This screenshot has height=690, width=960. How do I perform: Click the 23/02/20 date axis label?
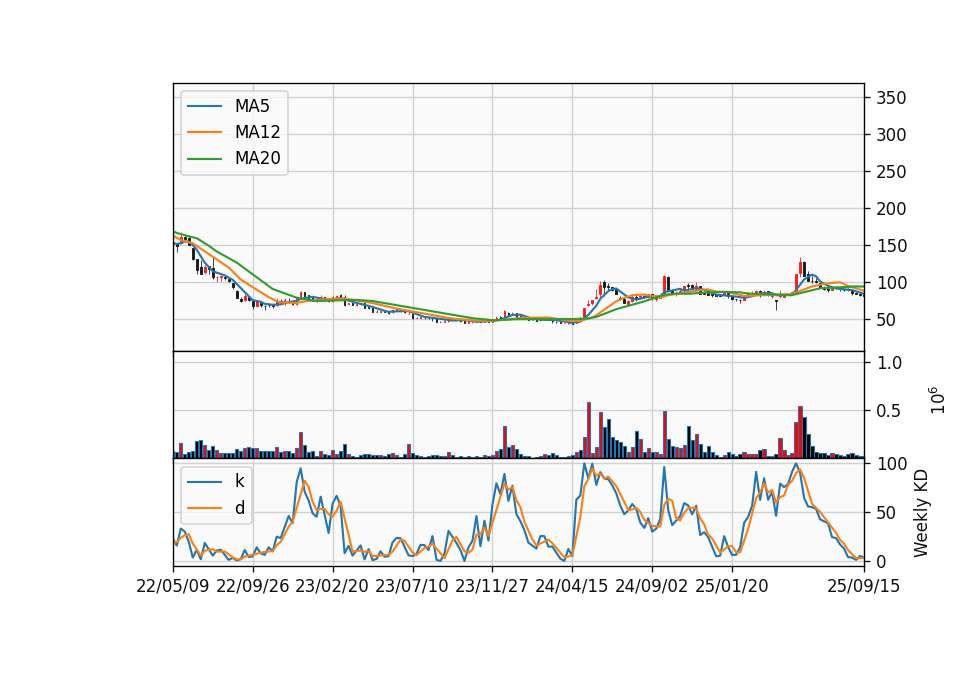(332, 586)
